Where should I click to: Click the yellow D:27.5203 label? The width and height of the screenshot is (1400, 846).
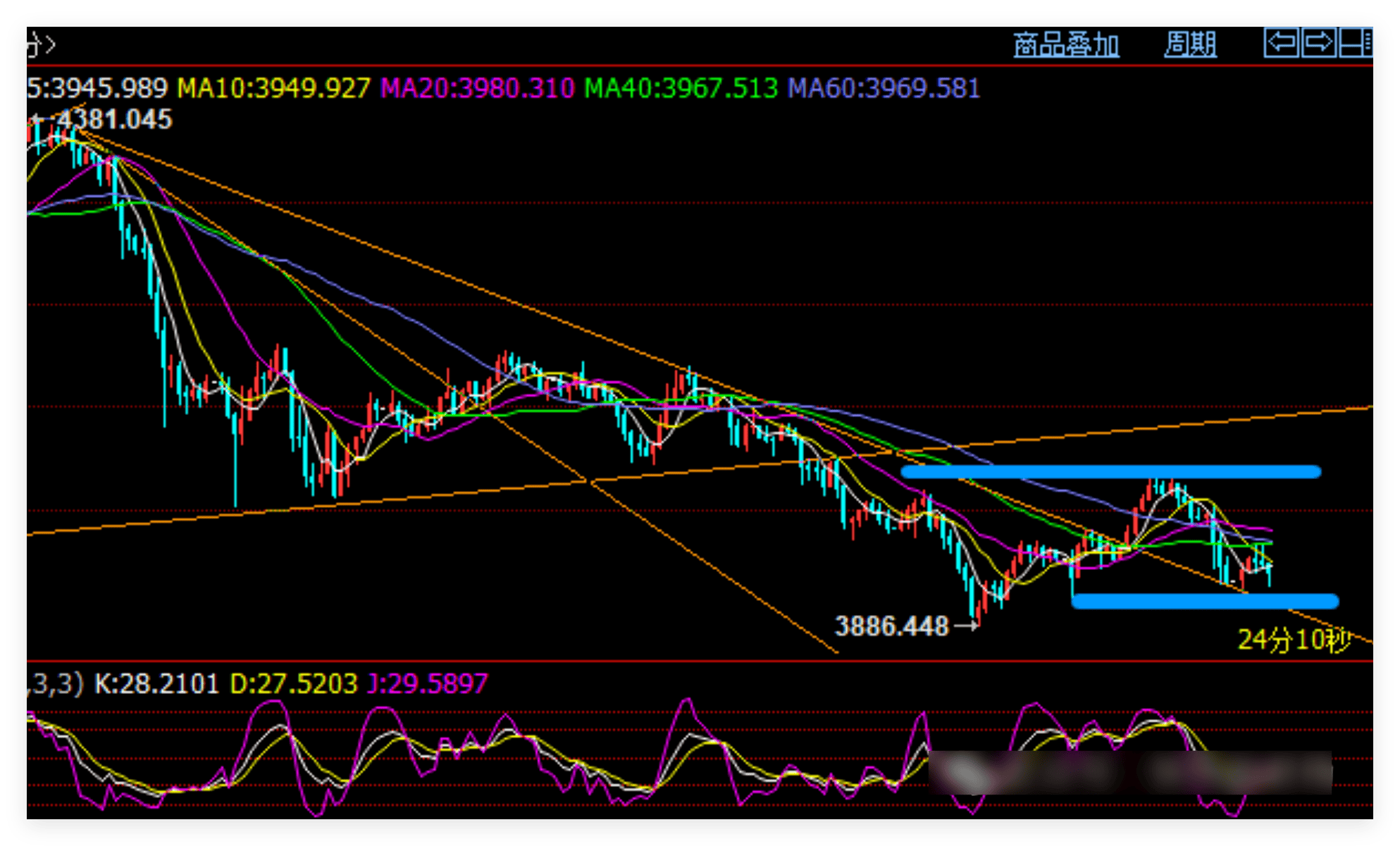(294, 684)
